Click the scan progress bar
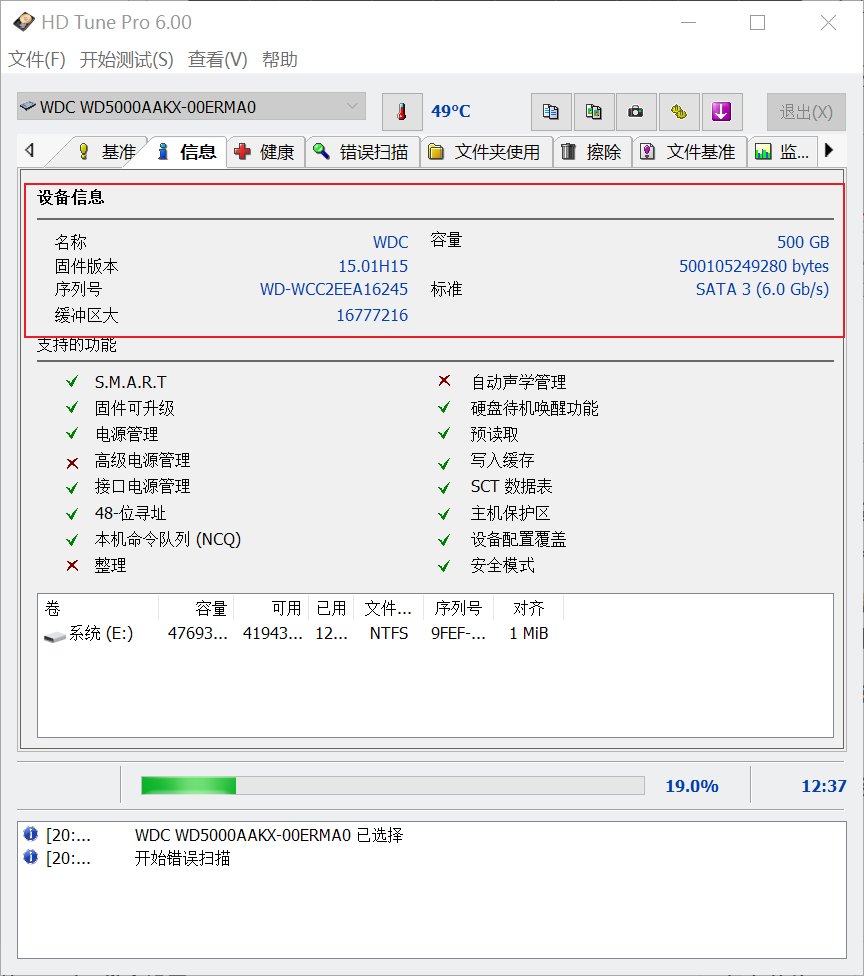The height and width of the screenshot is (976, 864). [393, 786]
